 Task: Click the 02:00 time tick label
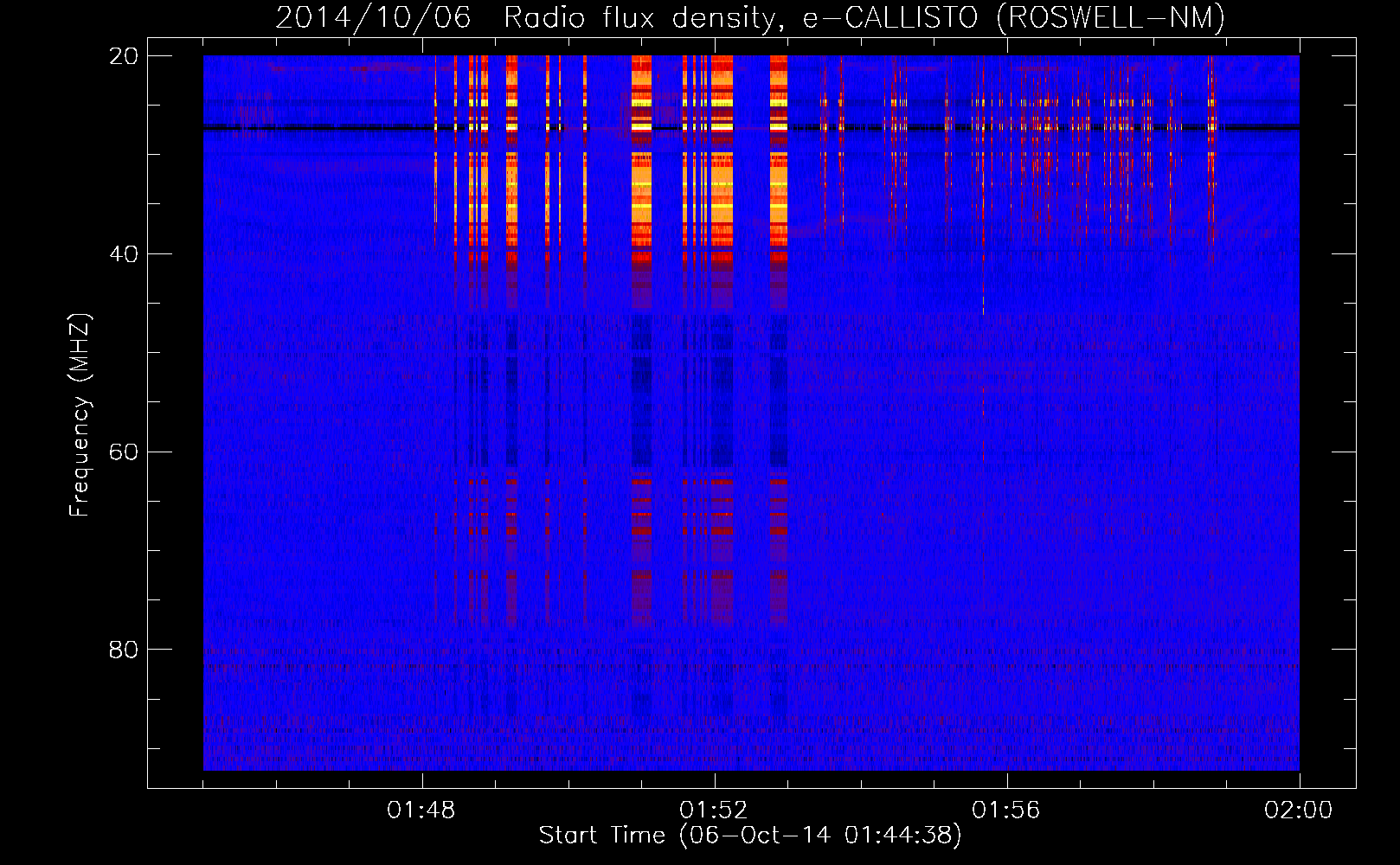click(1299, 811)
